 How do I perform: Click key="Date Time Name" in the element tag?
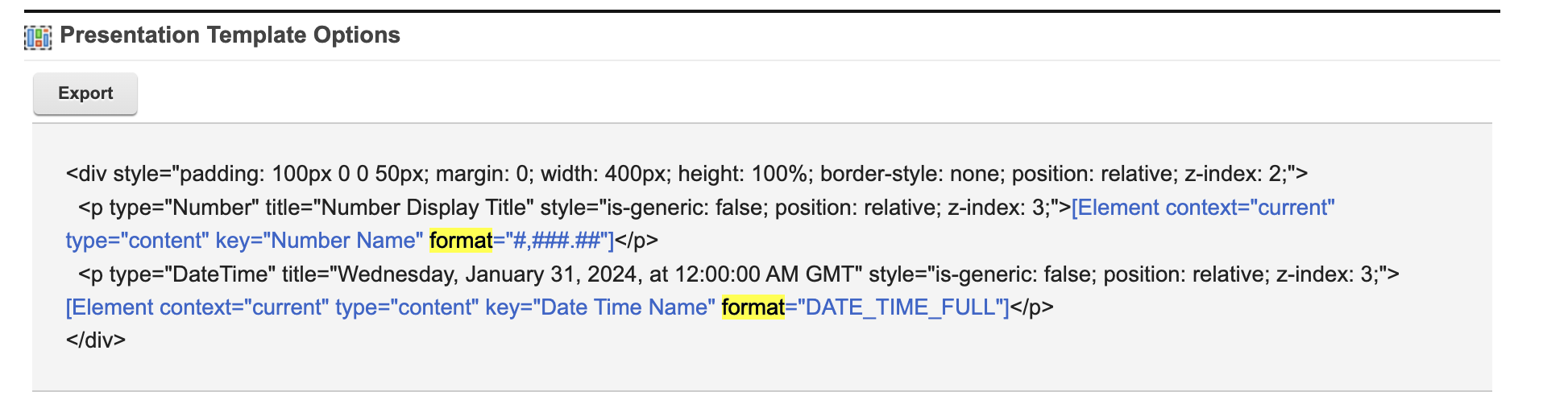pos(599,307)
